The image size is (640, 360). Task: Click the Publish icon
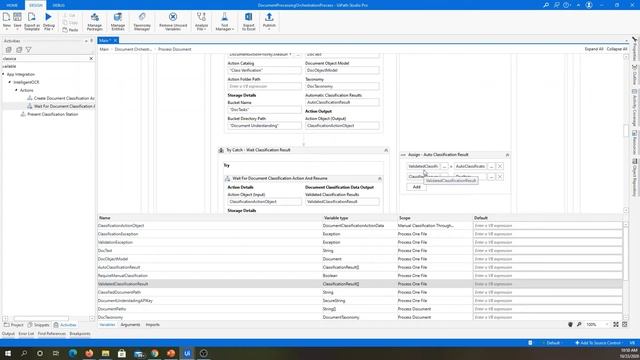click(269, 17)
